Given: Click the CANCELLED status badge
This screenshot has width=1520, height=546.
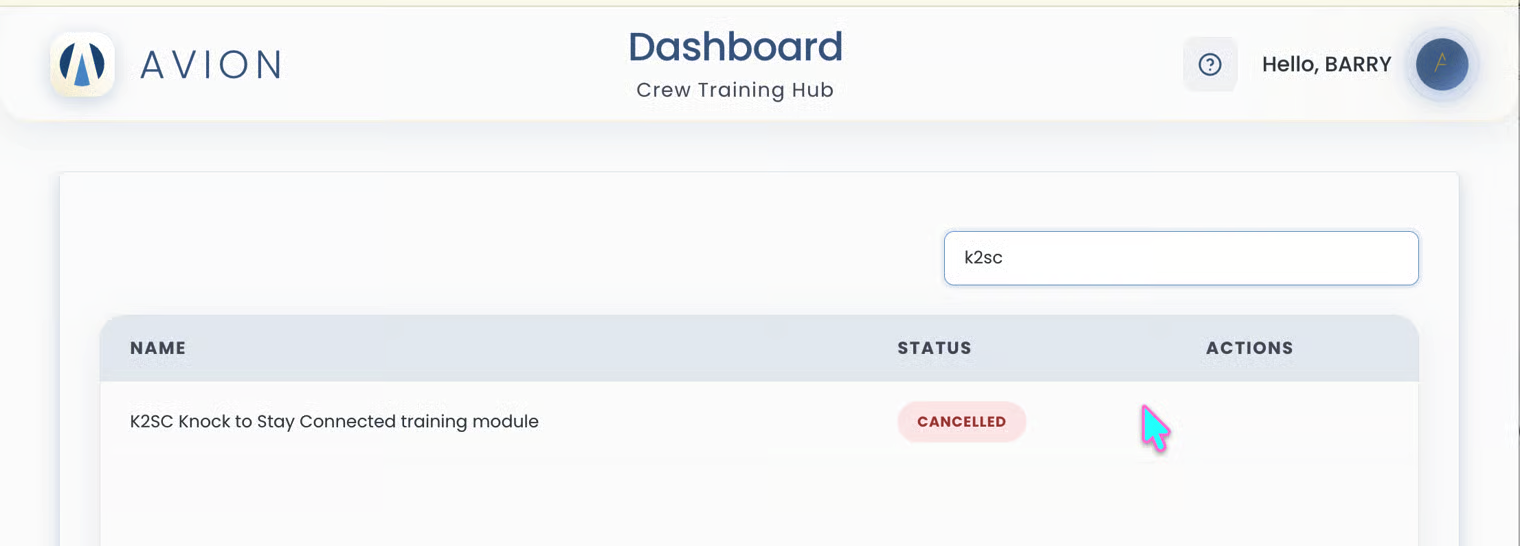Looking at the screenshot, I should [961, 422].
